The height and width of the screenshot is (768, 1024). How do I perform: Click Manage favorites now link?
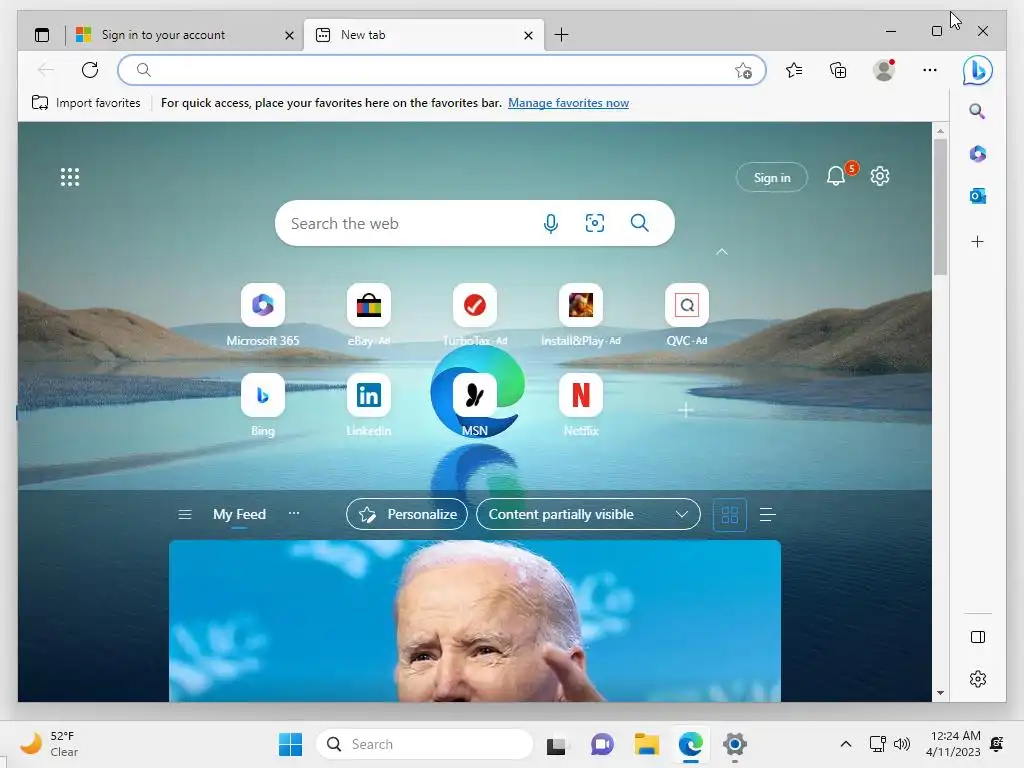tap(568, 103)
